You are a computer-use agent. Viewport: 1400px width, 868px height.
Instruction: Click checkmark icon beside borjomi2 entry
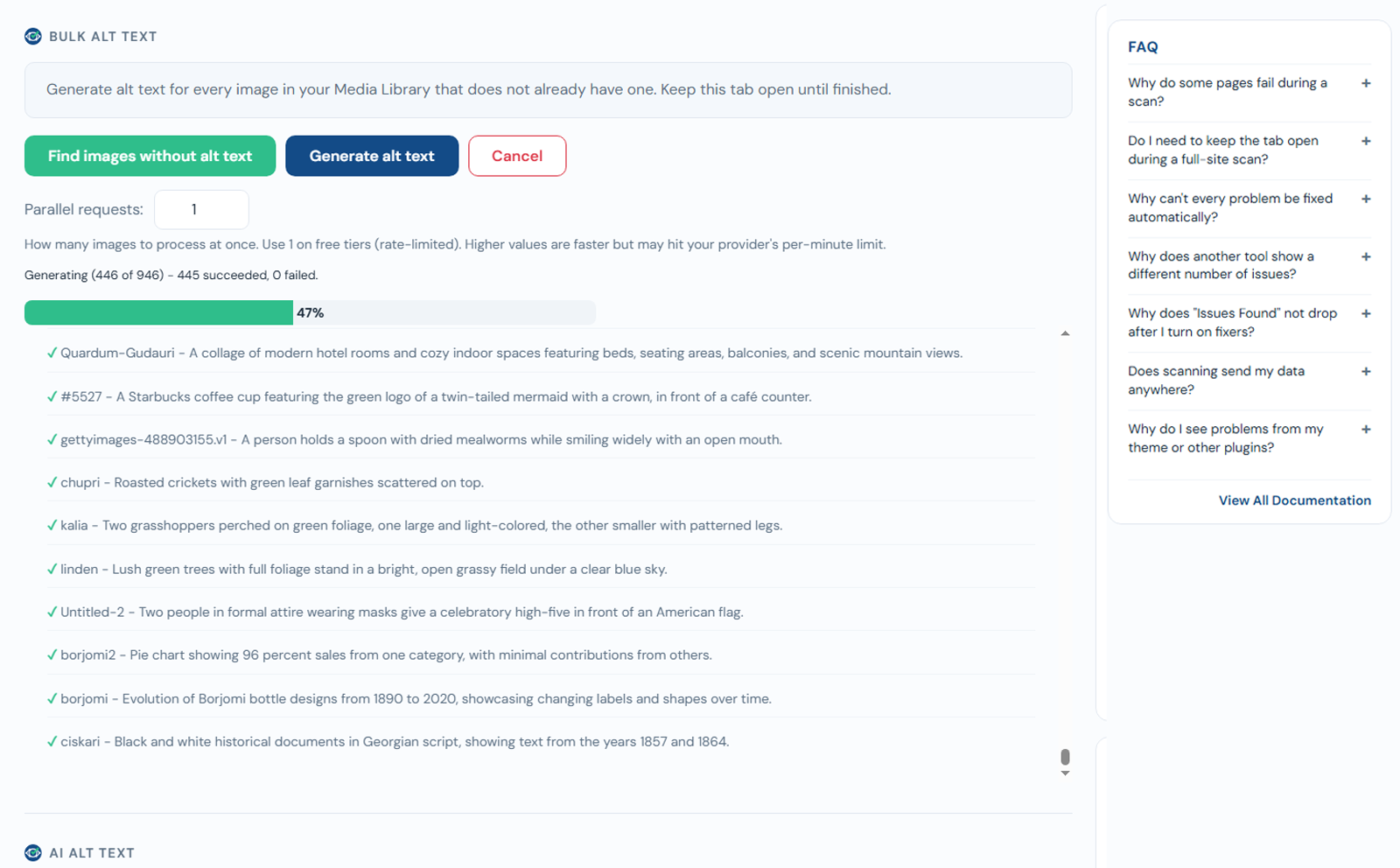coord(52,654)
